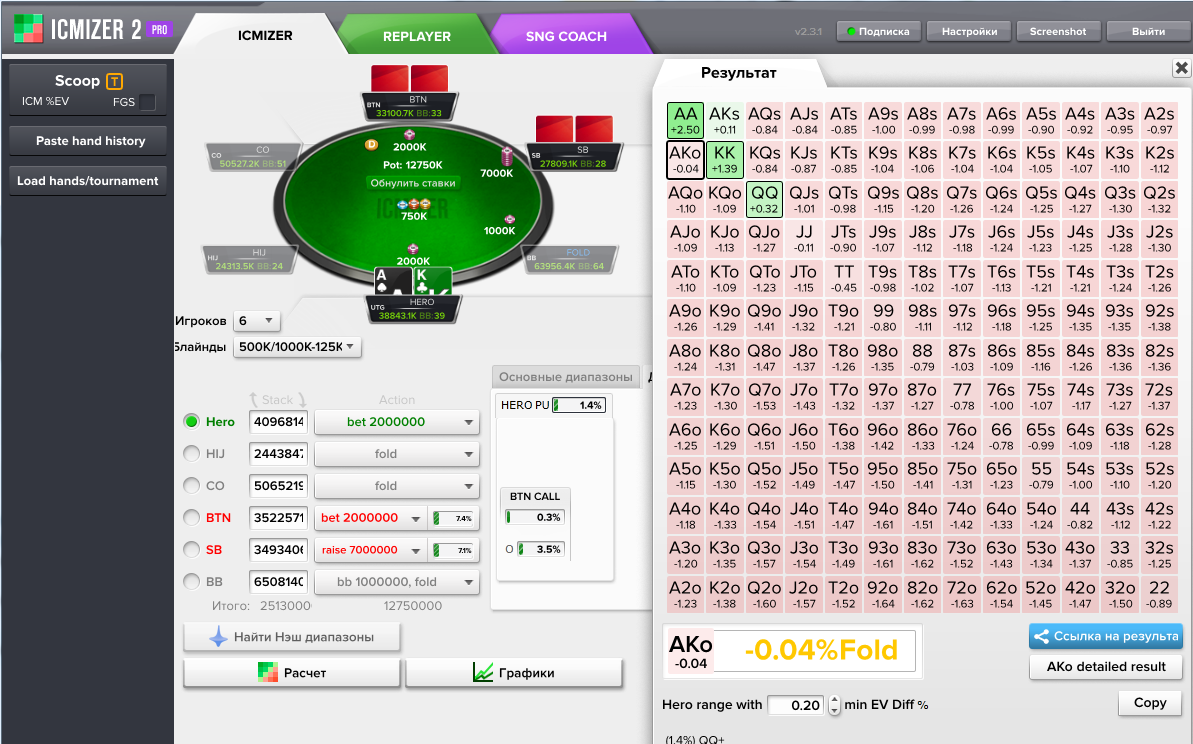Click AKo detailed result button
The image size is (1193, 744).
pos(1106,666)
